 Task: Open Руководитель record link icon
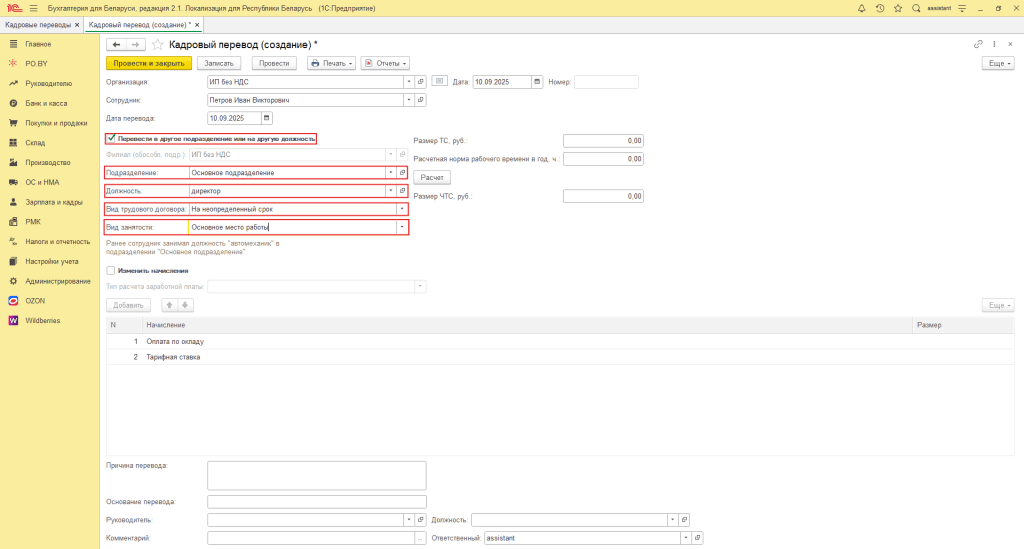click(421, 520)
